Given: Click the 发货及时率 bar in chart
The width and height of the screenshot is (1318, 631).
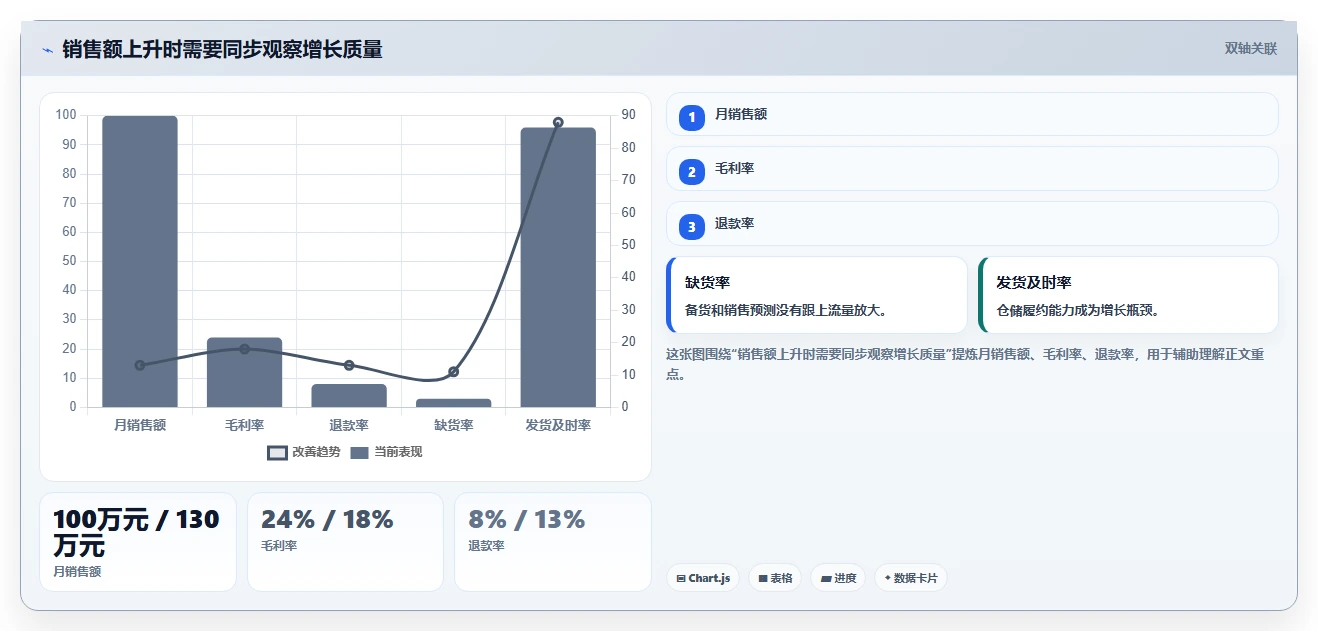Looking at the screenshot, I should tap(558, 267).
